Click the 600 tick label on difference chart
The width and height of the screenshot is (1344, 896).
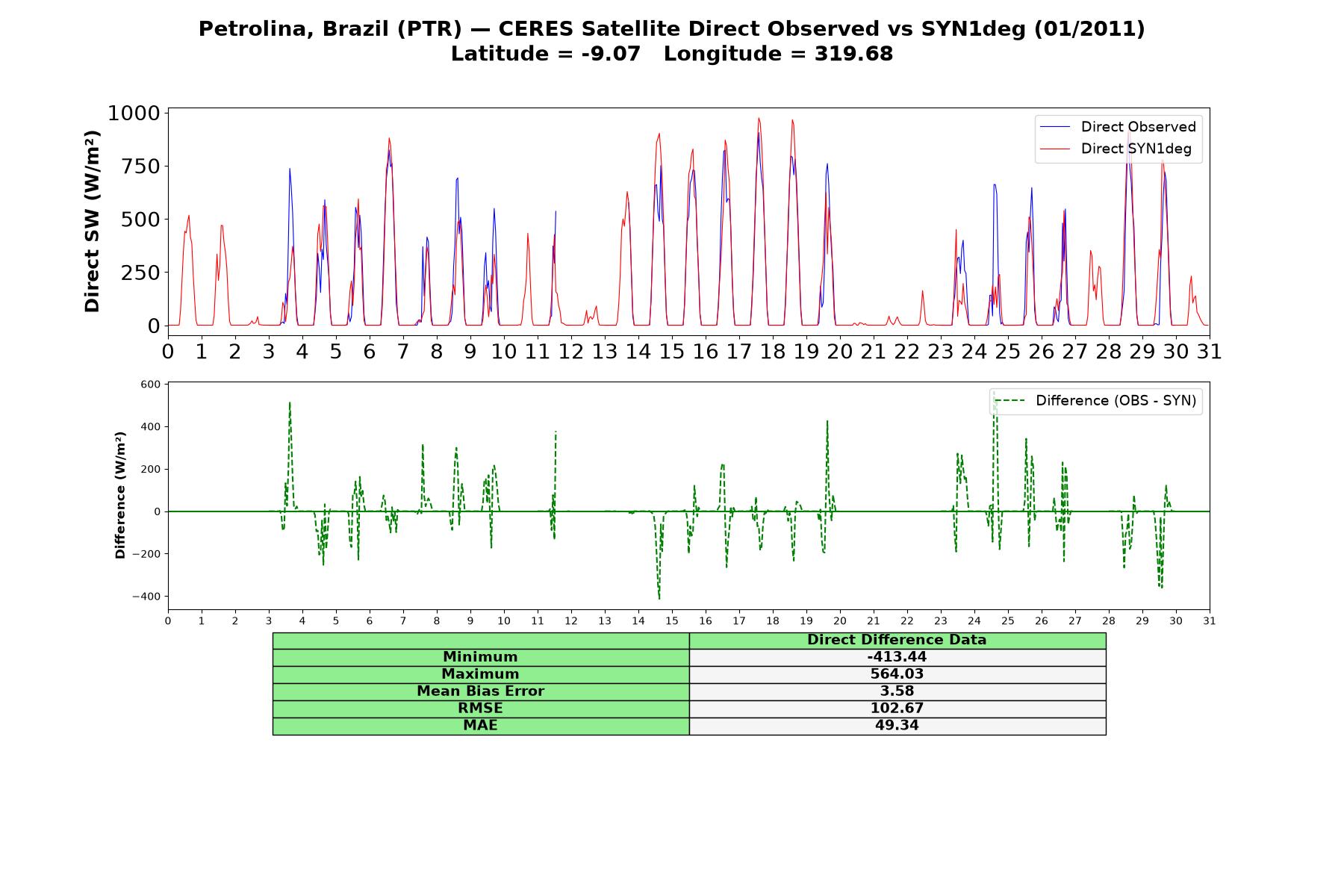click(x=150, y=385)
